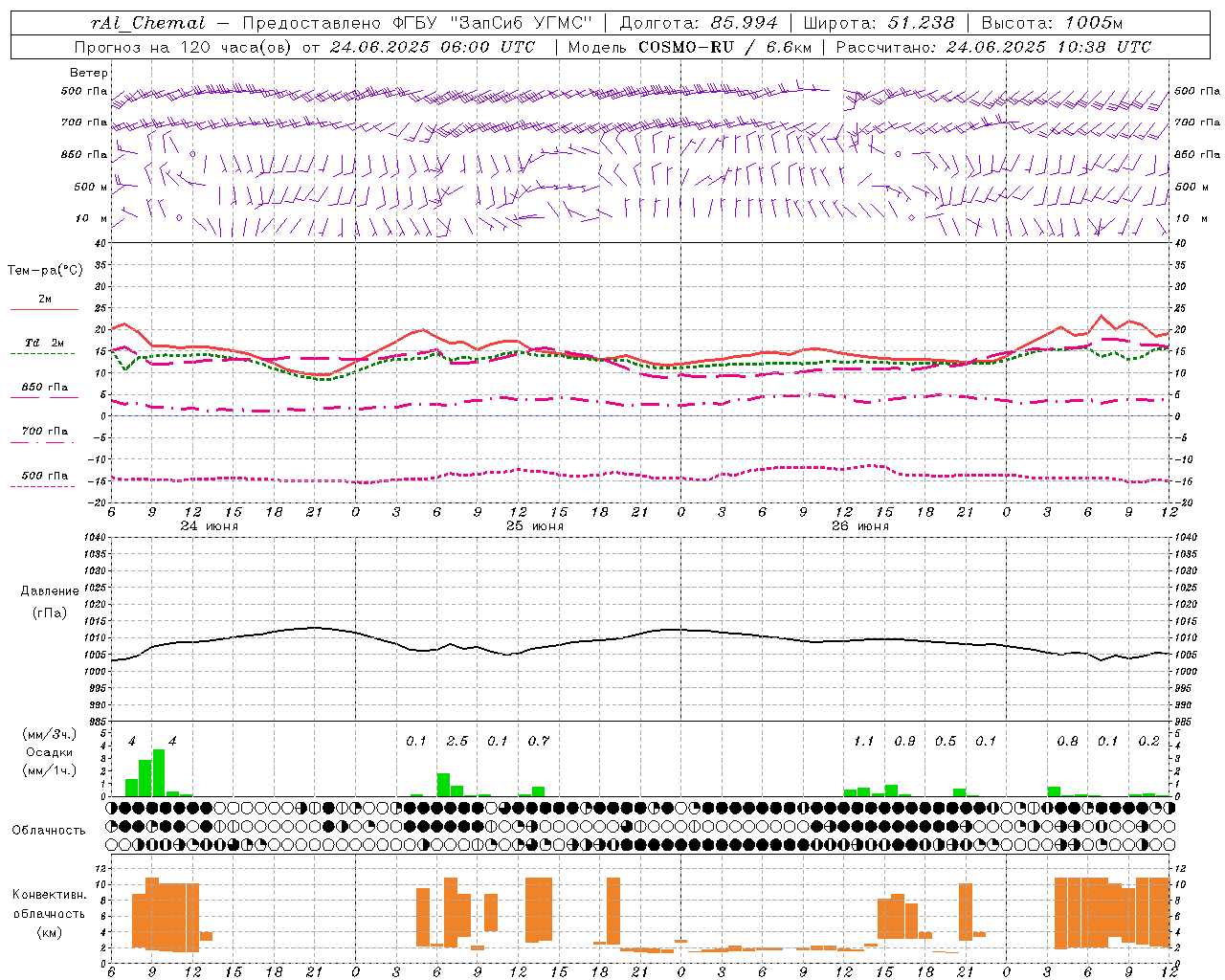Select the elevation text Высота: 1005м
This screenshot has width=1225, height=980.
[1052, 23]
